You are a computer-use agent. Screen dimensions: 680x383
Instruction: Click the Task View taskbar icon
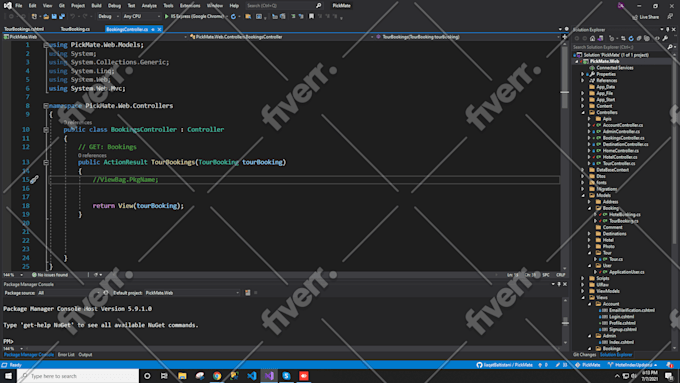(164, 376)
